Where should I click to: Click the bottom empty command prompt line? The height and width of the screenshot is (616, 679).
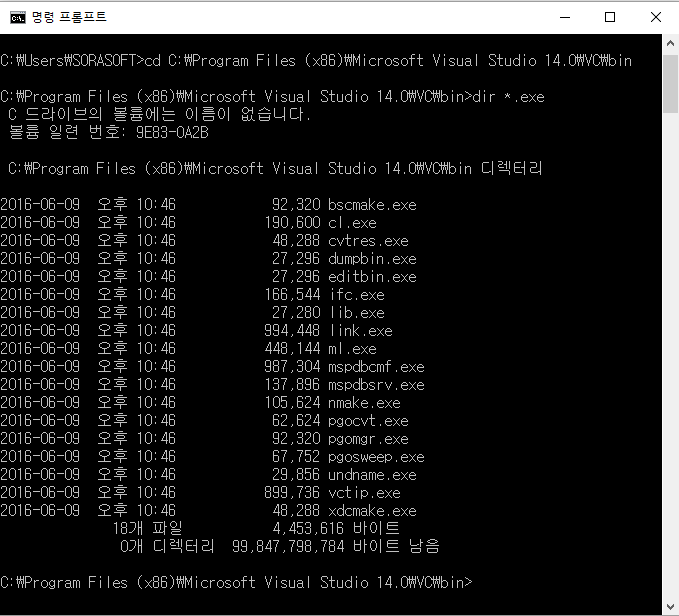[236, 583]
